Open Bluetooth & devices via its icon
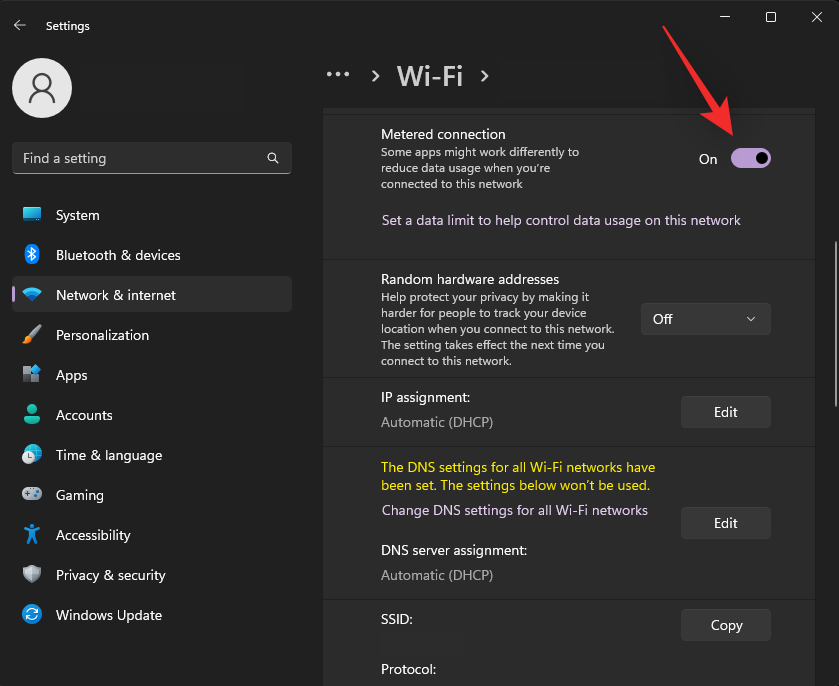This screenshot has height=686, width=839. (x=32, y=255)
